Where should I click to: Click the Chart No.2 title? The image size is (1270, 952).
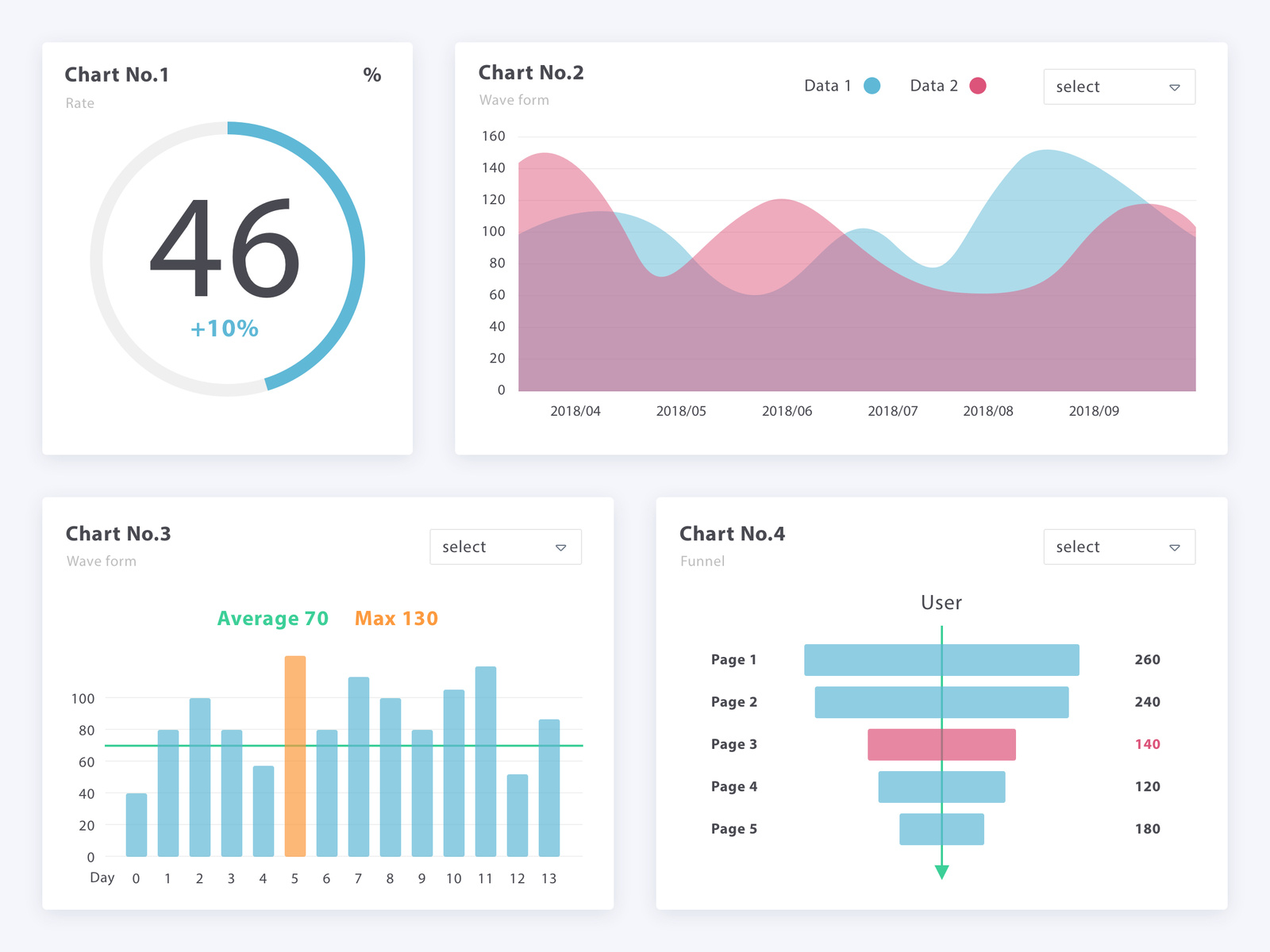531,72
